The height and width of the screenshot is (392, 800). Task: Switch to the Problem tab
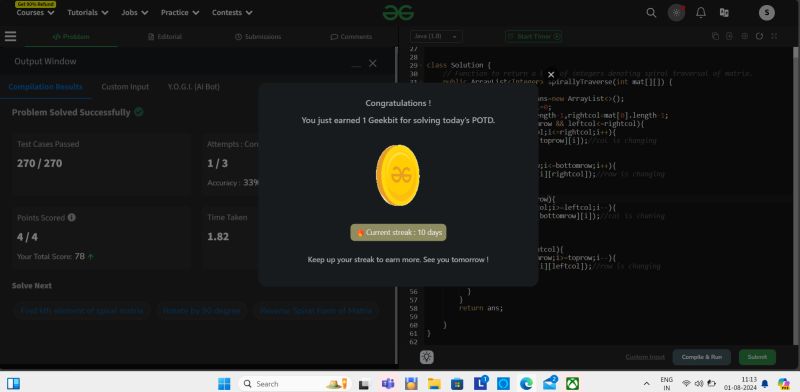click(x=71, y=37)
